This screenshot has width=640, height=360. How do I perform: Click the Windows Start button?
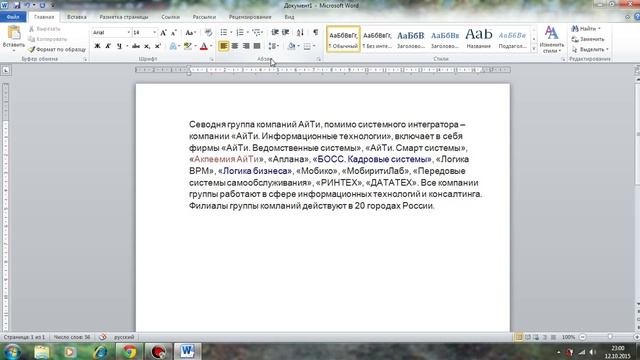click(11, 351)
